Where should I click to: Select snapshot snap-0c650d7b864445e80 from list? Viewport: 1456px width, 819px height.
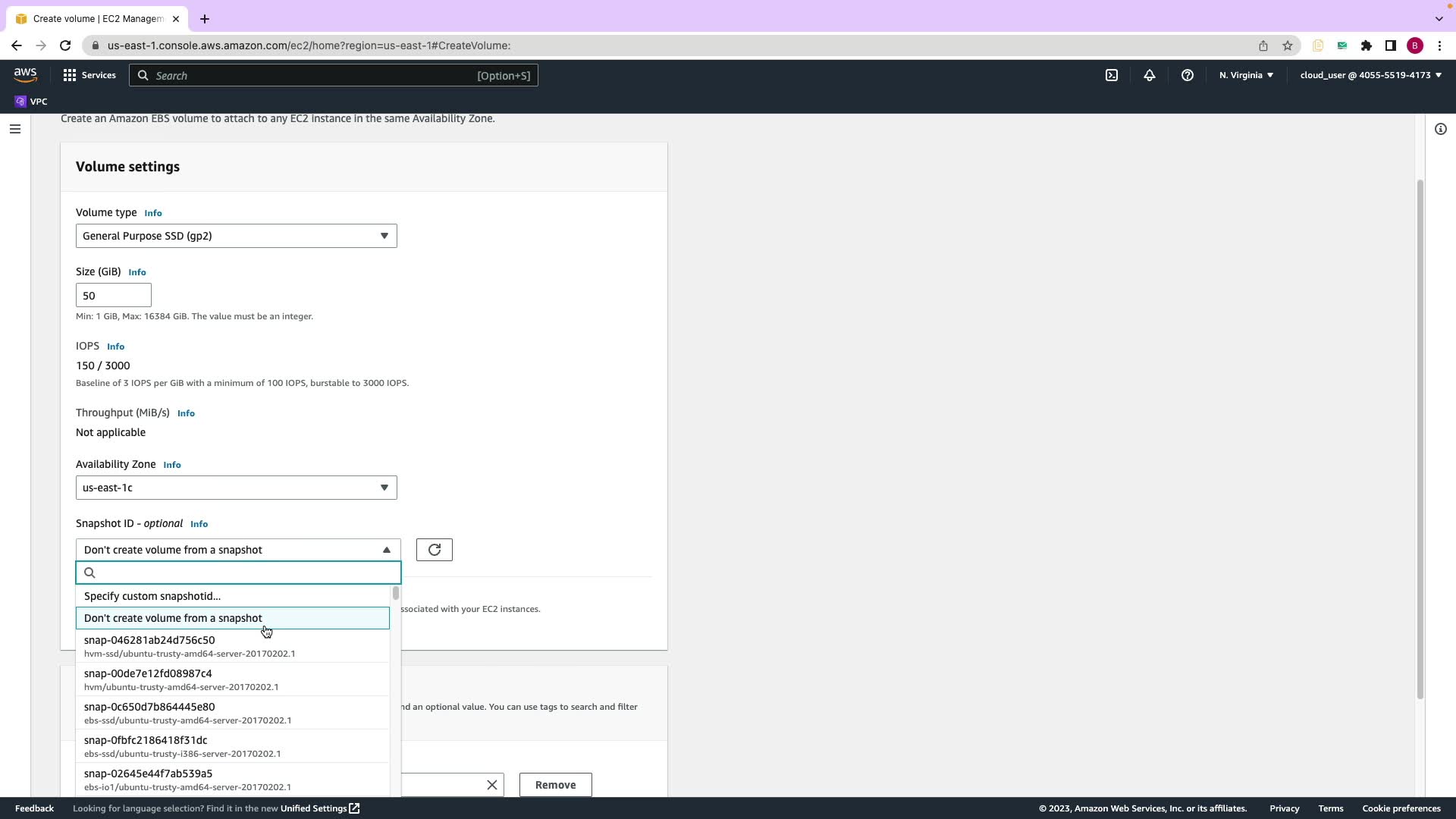point(190,713)
